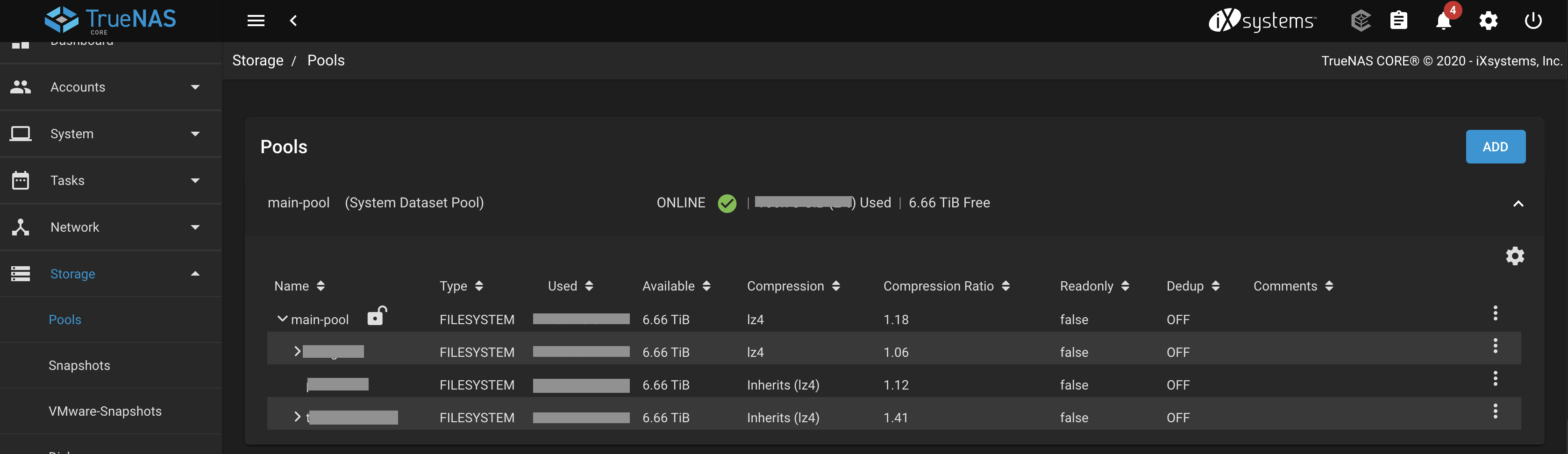This screenshot has height=454, width=1568.
Task: Click the hamburger menu icon in top bar
Action: tap(256, 21)
